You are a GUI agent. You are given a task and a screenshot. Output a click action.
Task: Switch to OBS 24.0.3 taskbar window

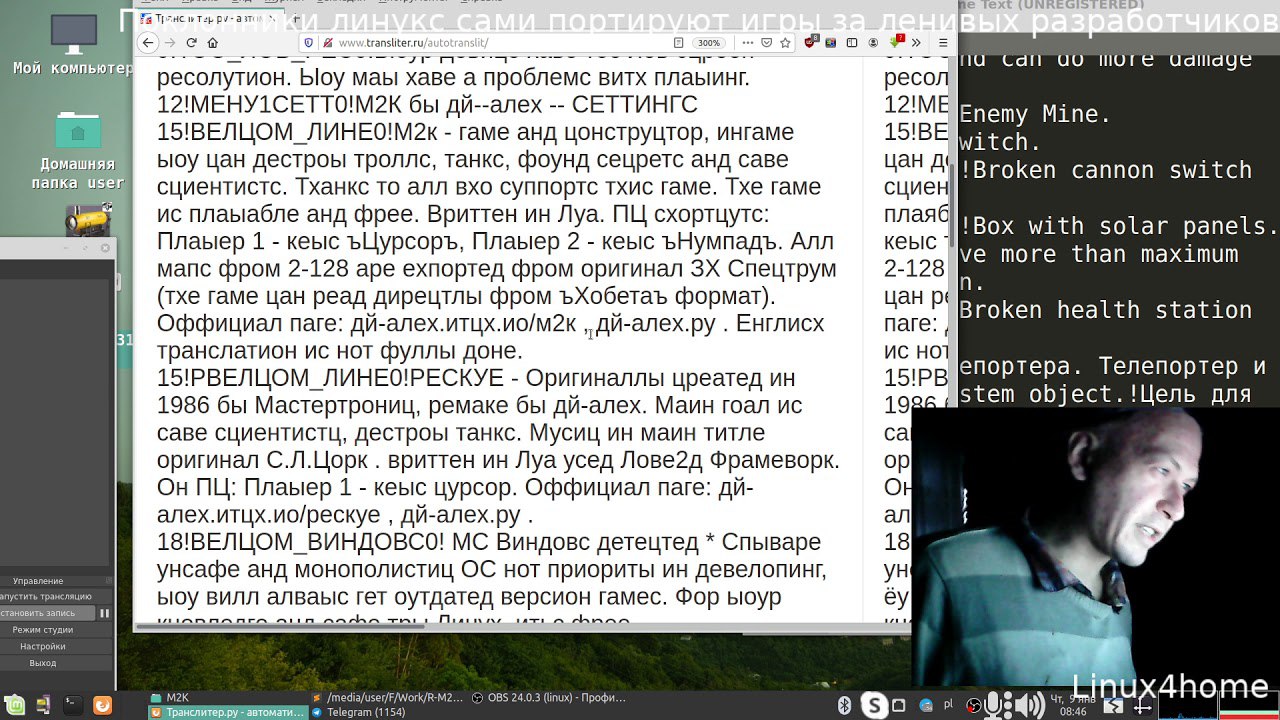pyautogui.click(x=548, y=698)
